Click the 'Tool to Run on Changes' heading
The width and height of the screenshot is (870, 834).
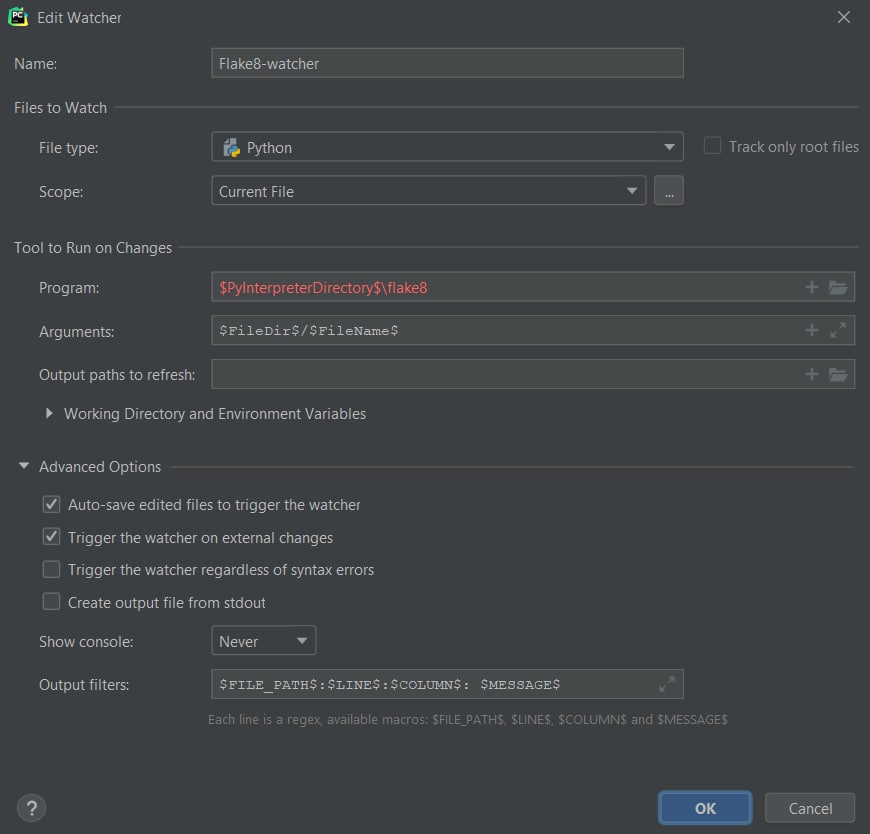click(x=93, y=247)
